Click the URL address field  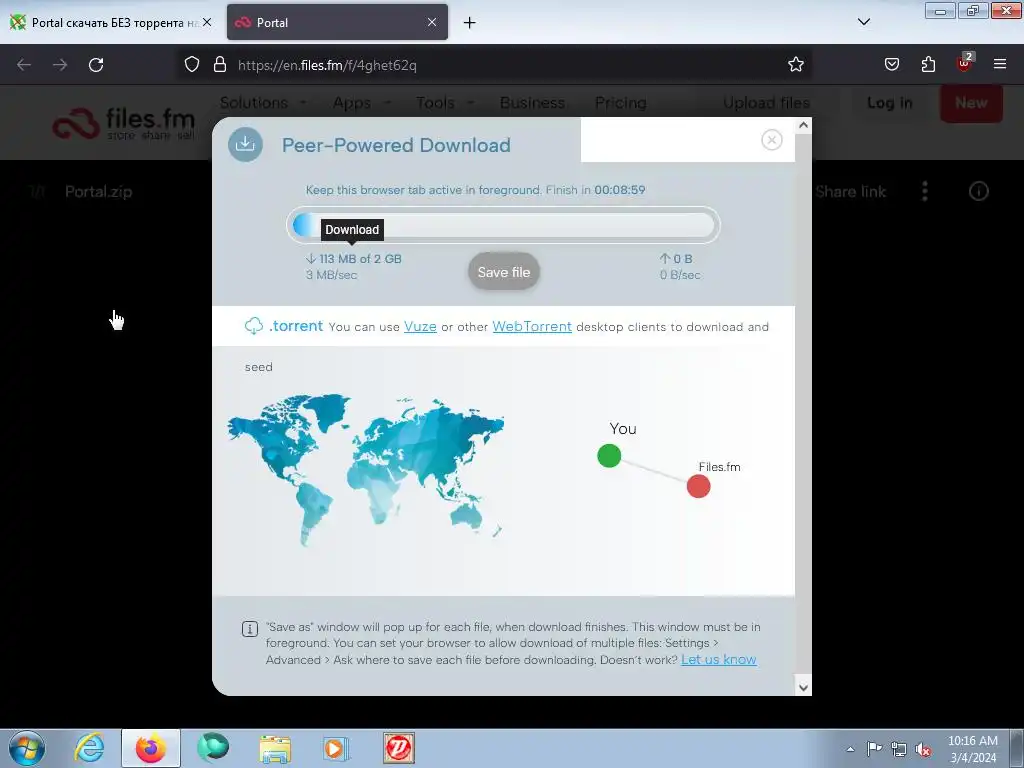point(496,65)
